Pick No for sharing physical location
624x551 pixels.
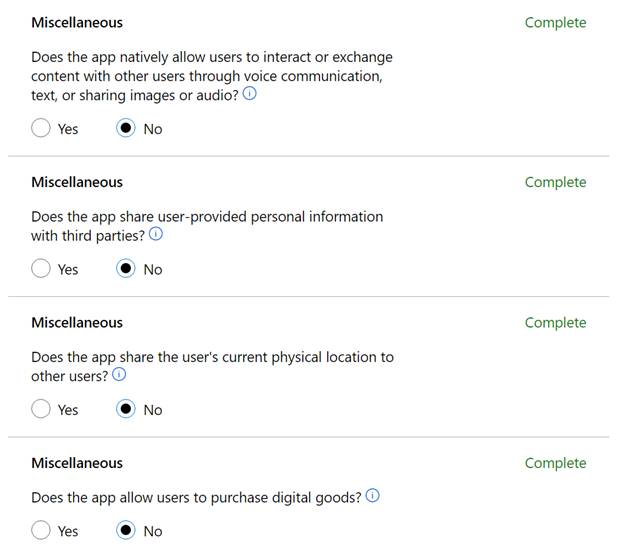tap(126, 409)
